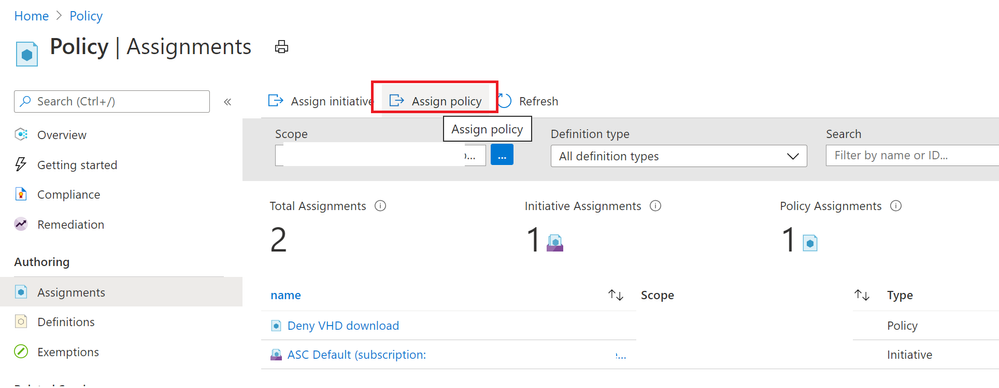Screen dimensions: 999x388
Task: Sort by Scope column arrows
Action: pyautogui.click(x=861, y=295)
